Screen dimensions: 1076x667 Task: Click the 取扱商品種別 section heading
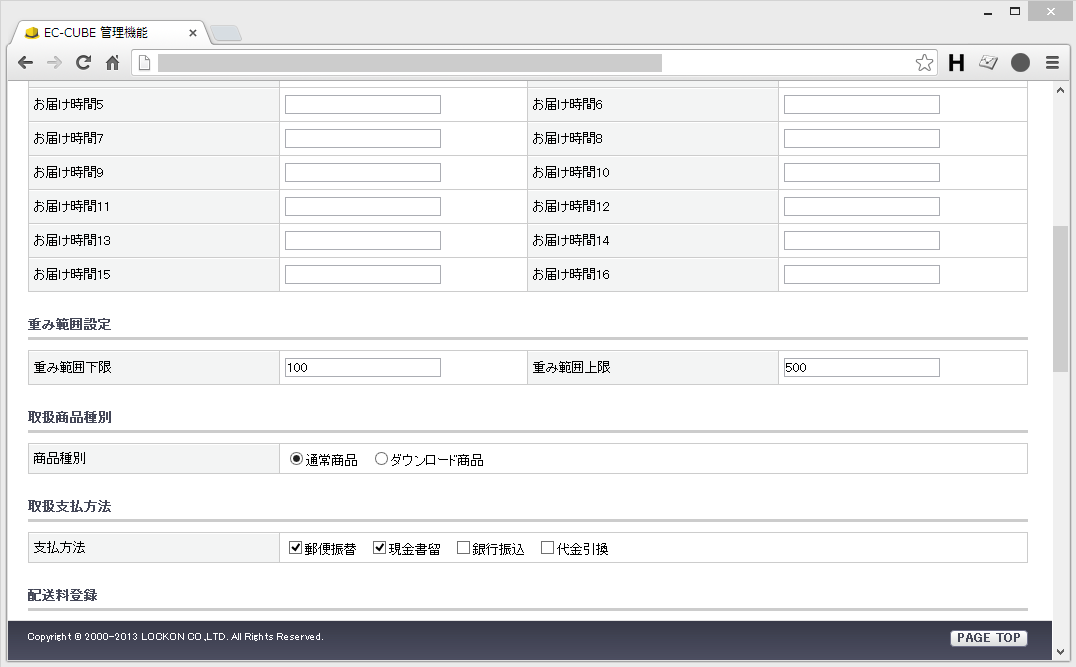[x=69, y=417]
